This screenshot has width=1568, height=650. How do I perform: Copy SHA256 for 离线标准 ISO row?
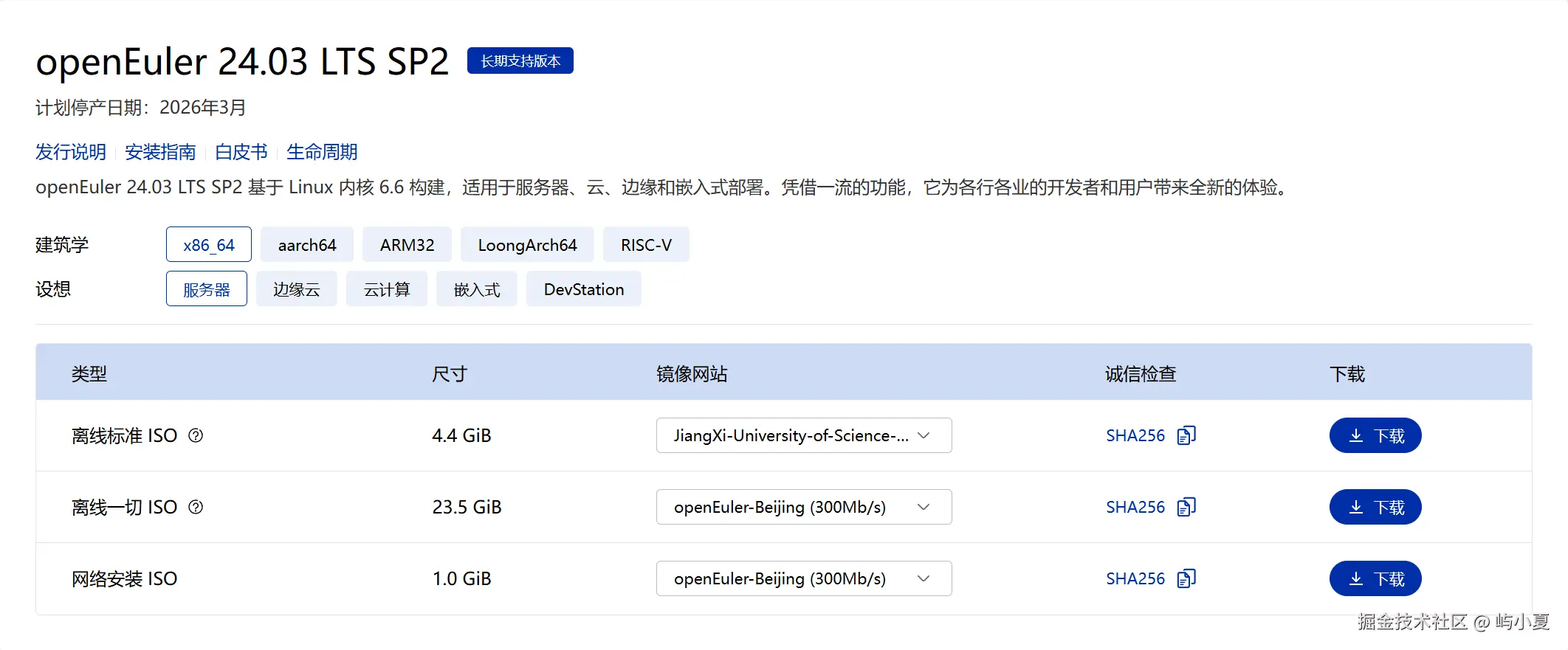click(1186, 435)
